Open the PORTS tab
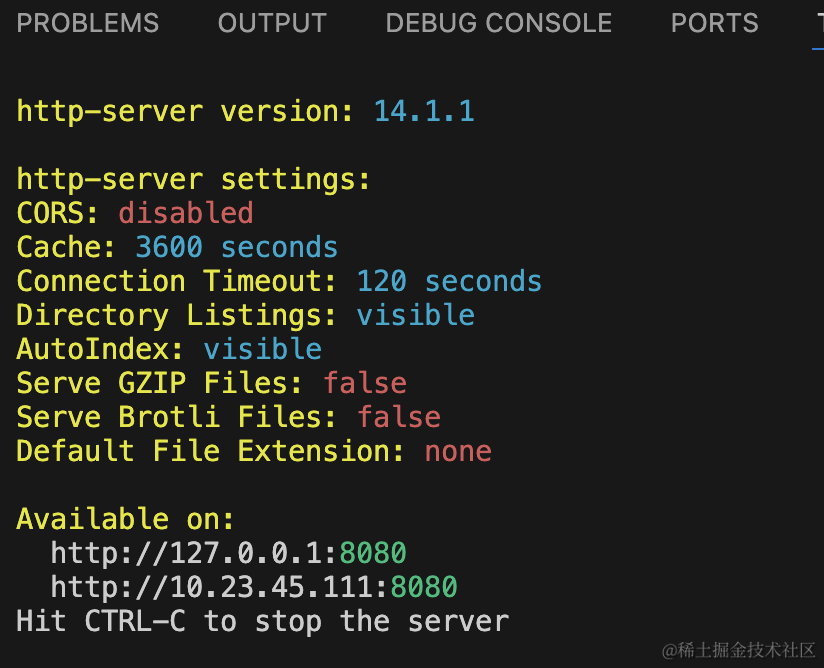Image resolution: width=824 pixels, height=668 pixels. [x=715, y=23]
